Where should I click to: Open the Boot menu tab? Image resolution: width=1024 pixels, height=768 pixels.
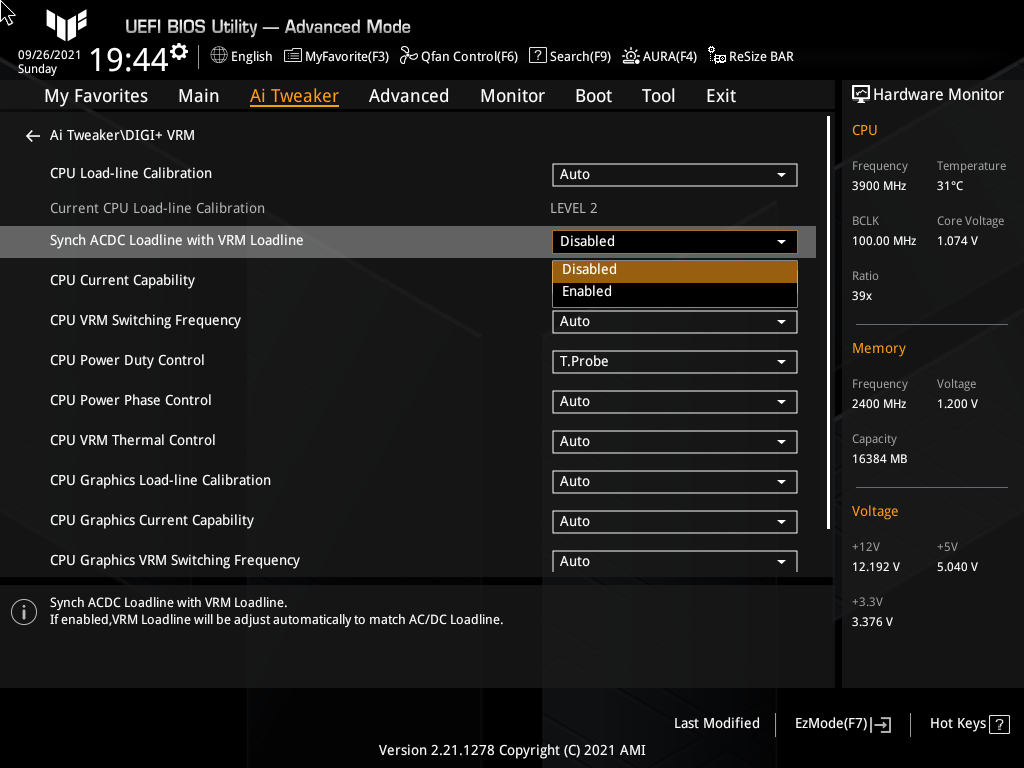pos(593,95)
